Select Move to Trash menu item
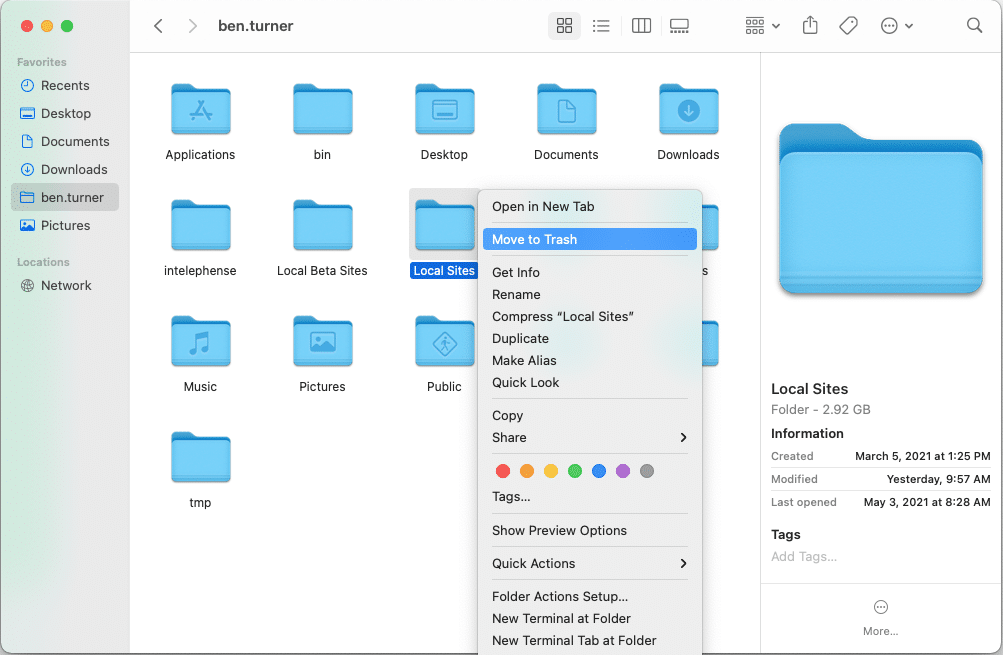1003x655 pixels. 589,239
